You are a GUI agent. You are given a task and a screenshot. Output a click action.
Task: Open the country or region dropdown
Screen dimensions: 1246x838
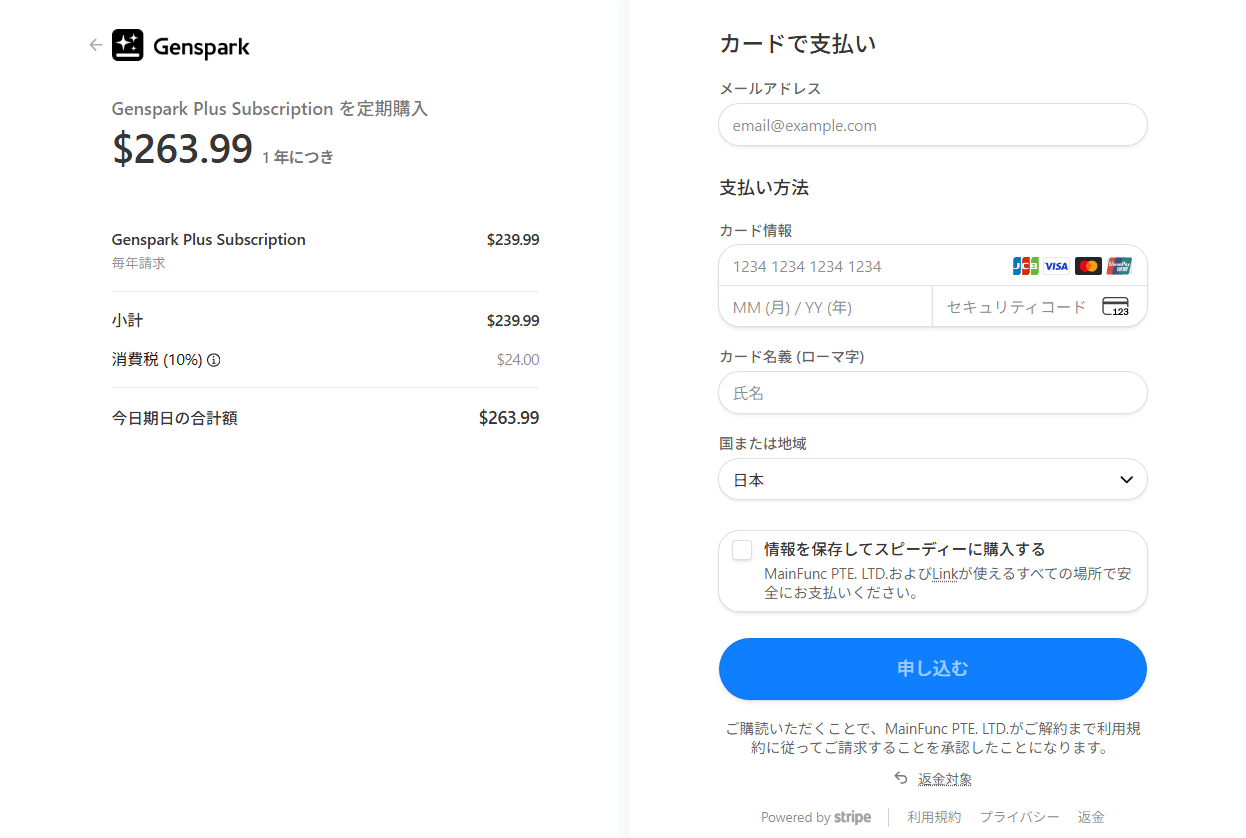point(932,480)
